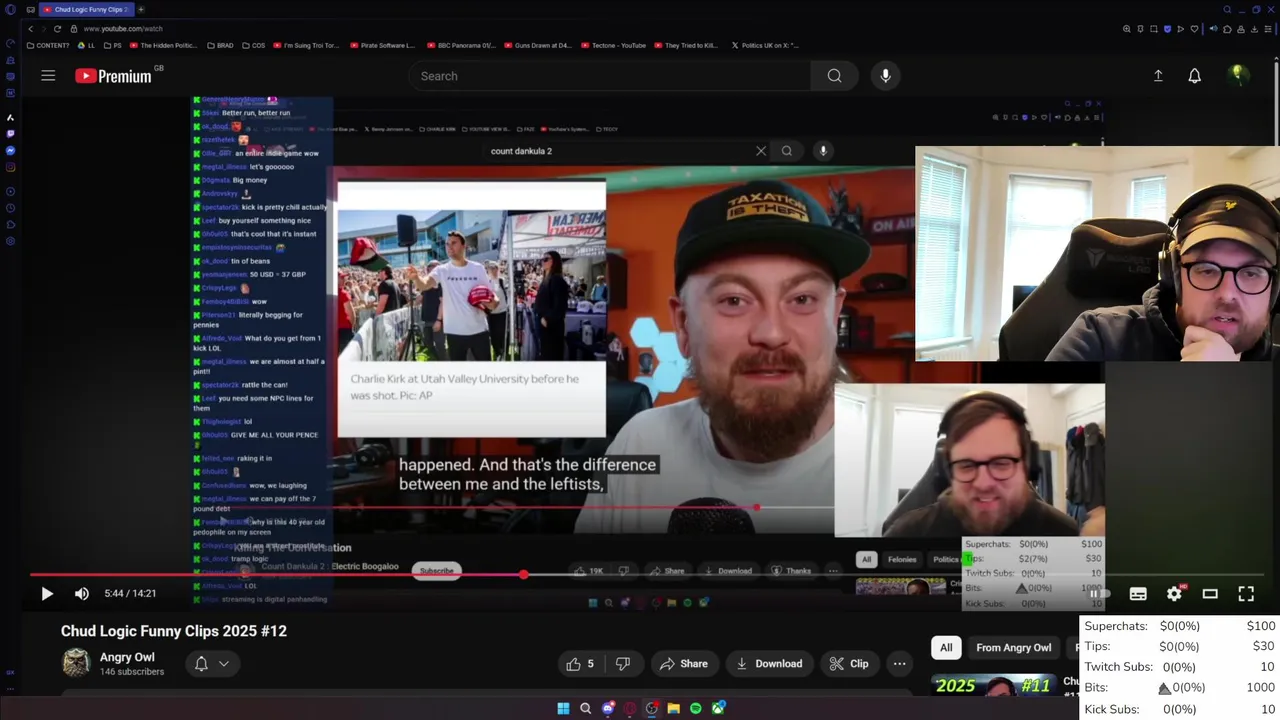The image size is (1280, 720).
Task: Toggle the browser ad blocker shield
Action: 1167,29
